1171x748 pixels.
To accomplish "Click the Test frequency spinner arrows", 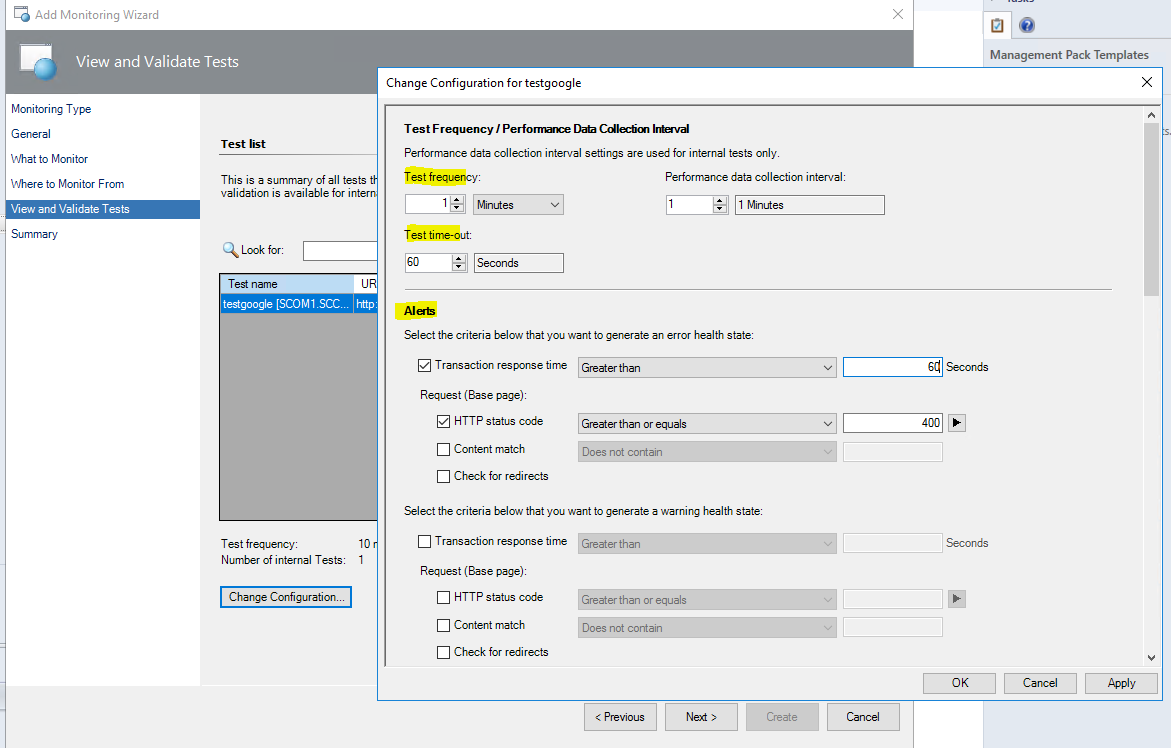I will click(457, 205).
